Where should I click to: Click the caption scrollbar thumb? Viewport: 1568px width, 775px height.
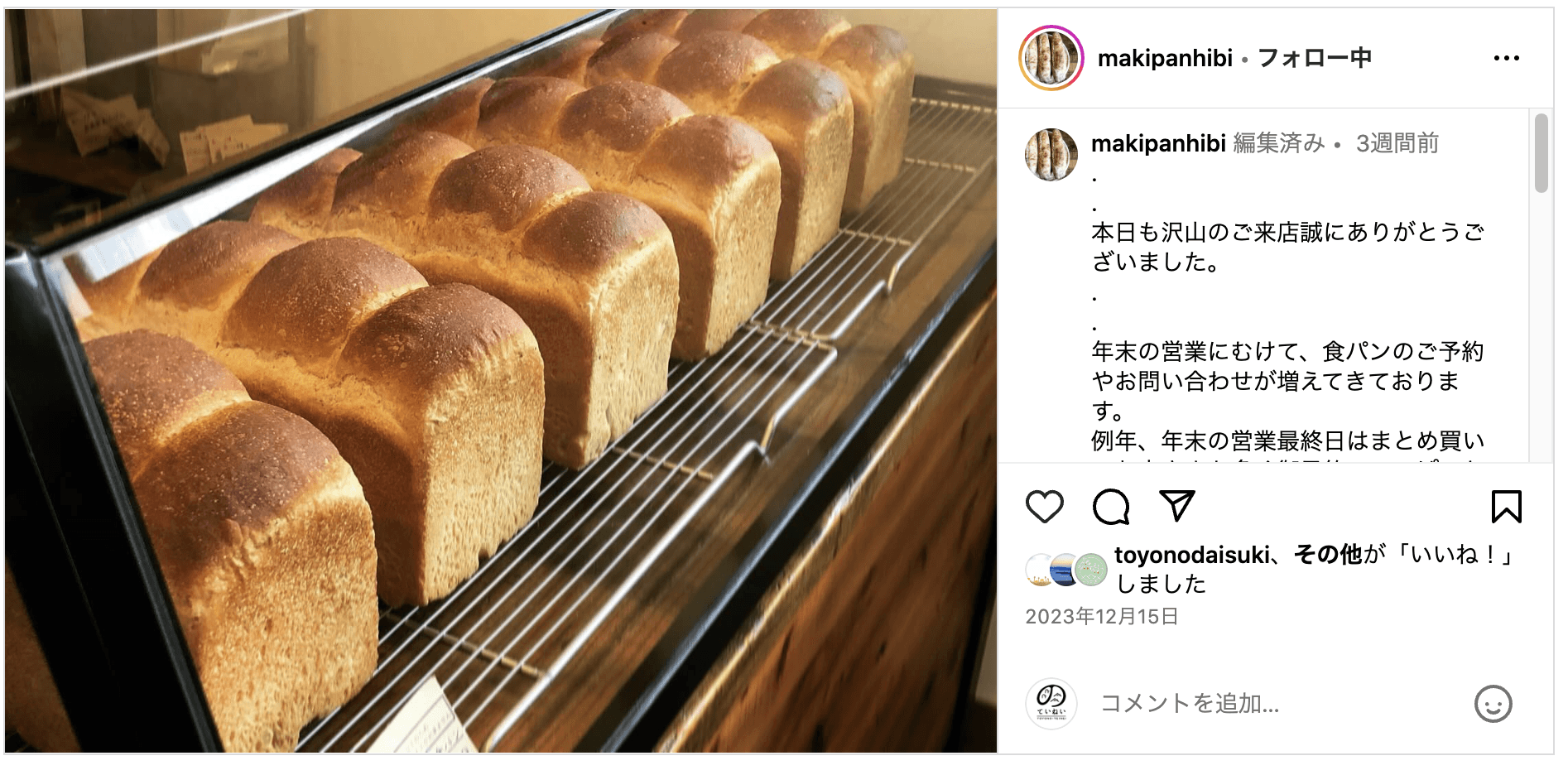point(1540,153)
